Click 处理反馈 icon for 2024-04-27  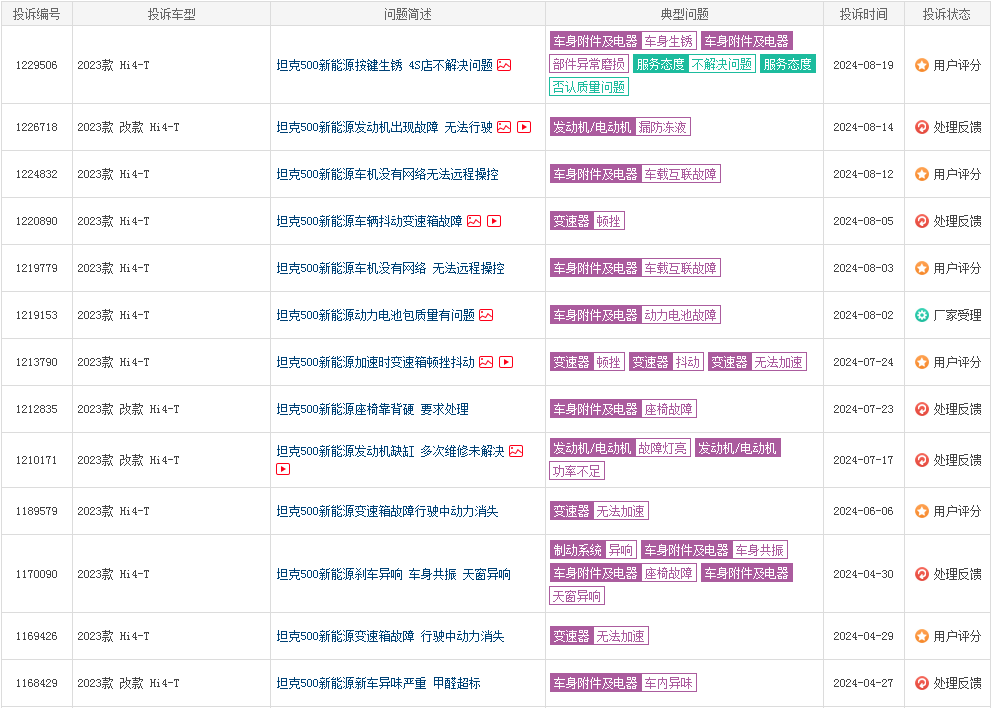pos(922,683)
